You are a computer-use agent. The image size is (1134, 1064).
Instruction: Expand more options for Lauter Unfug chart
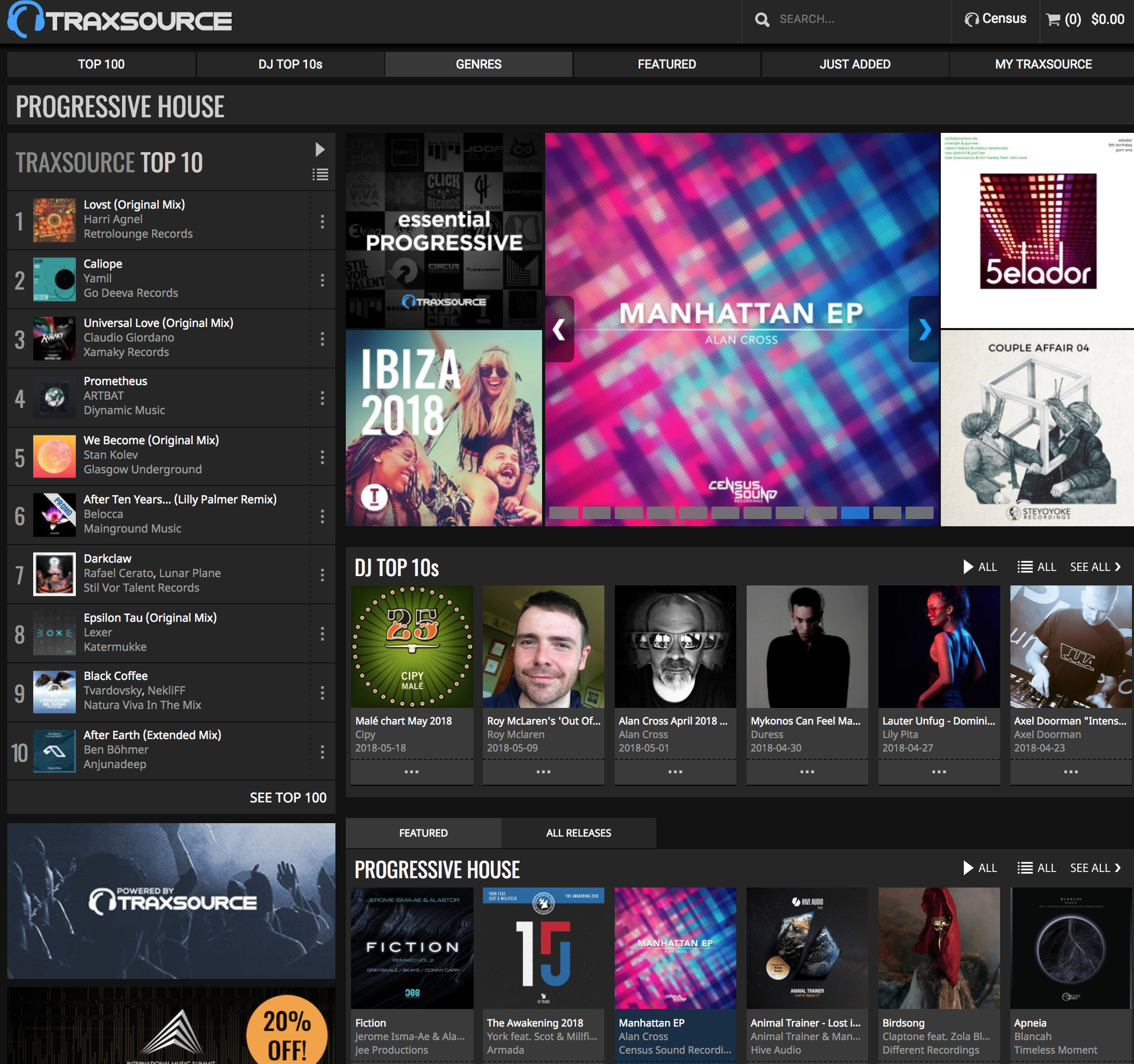pyautogui.click(x=939, y=772)
